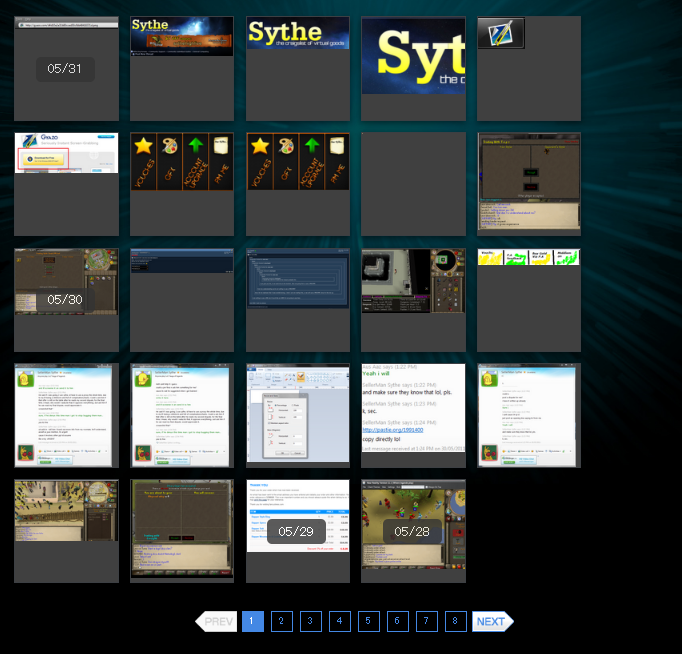The width and height of the screenshot is (682, 654).
Task: Open the enlarged yellow Sythe logo thumbnail
Action: click(x=413, y=68)
